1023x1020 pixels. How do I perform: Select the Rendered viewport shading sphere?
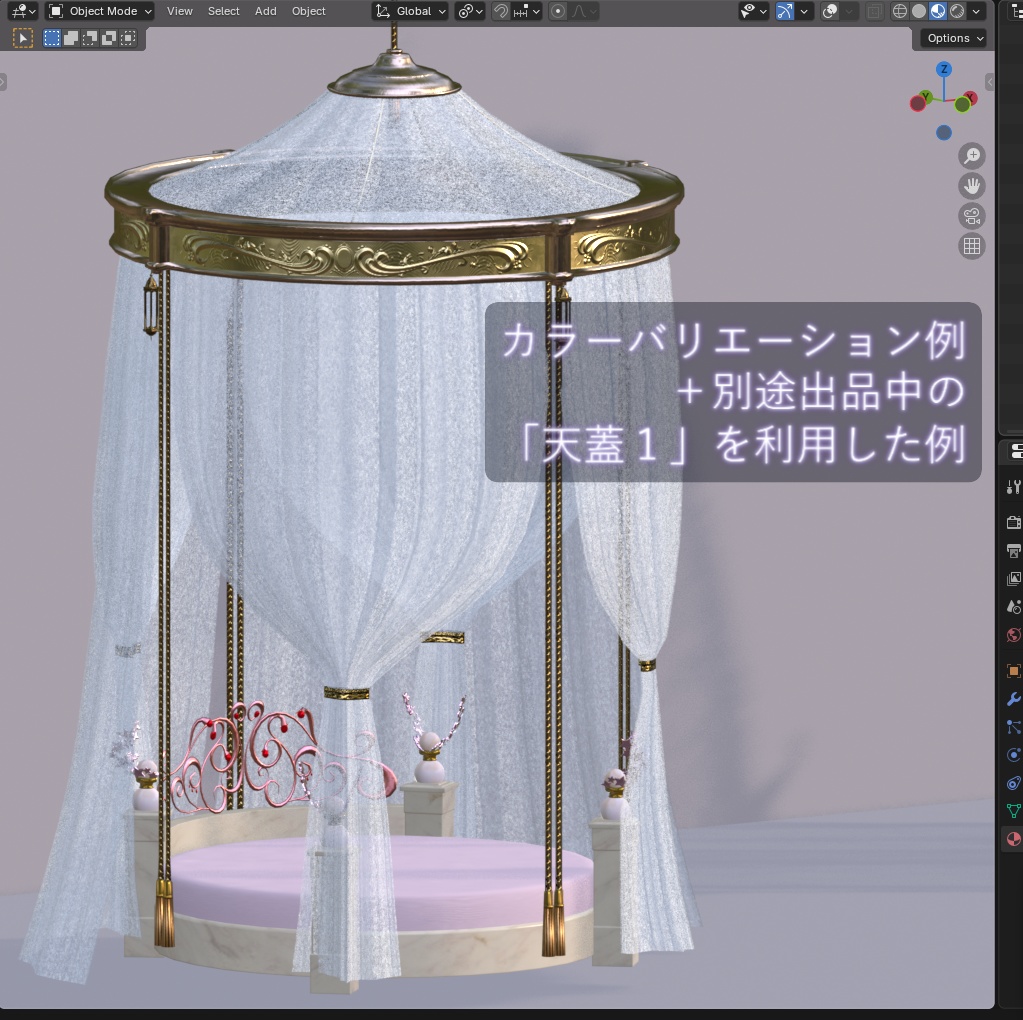point(956,11)
